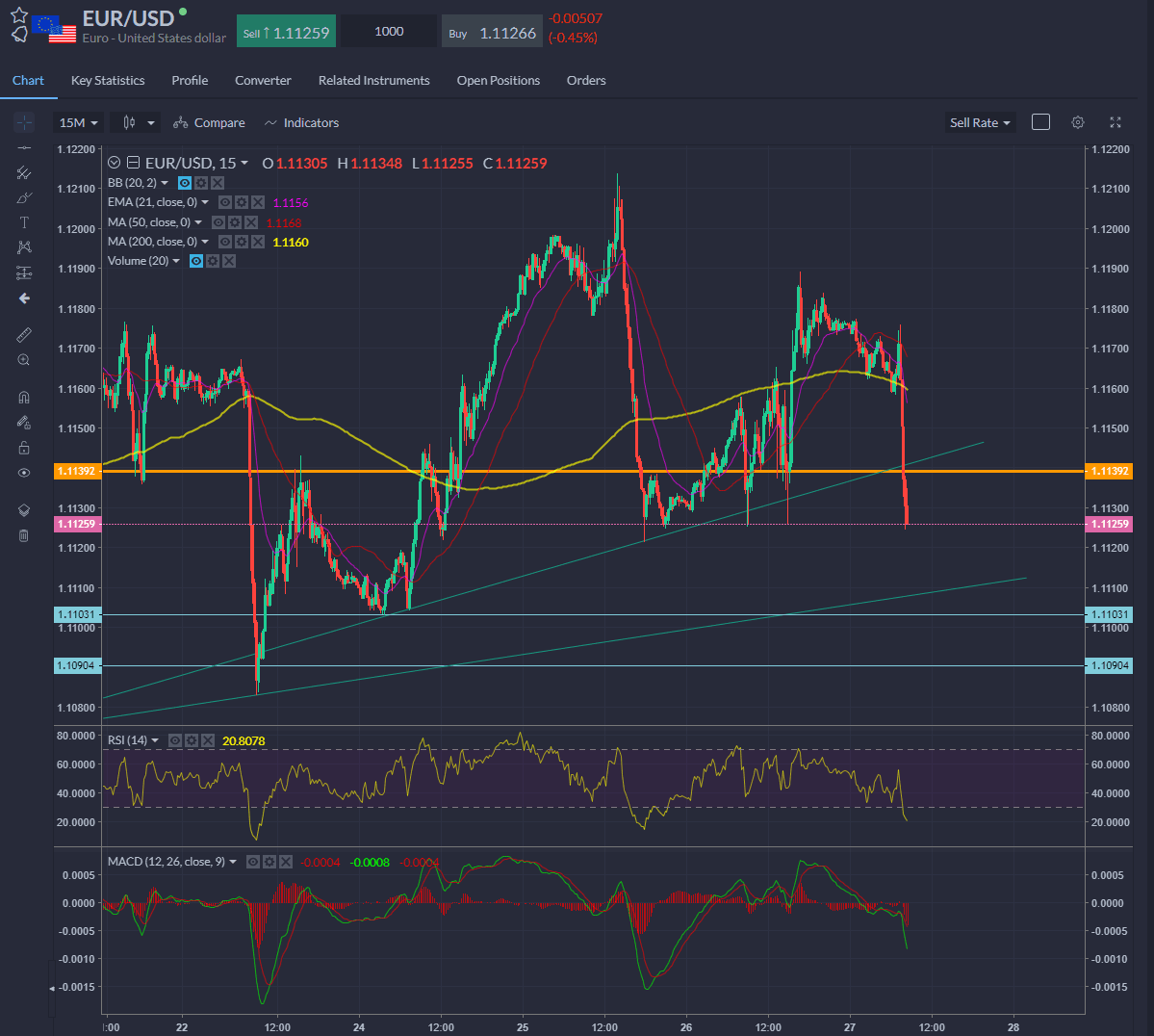
Task: Click the trash icon to remove drawings
Action: [x=24, y=535]
